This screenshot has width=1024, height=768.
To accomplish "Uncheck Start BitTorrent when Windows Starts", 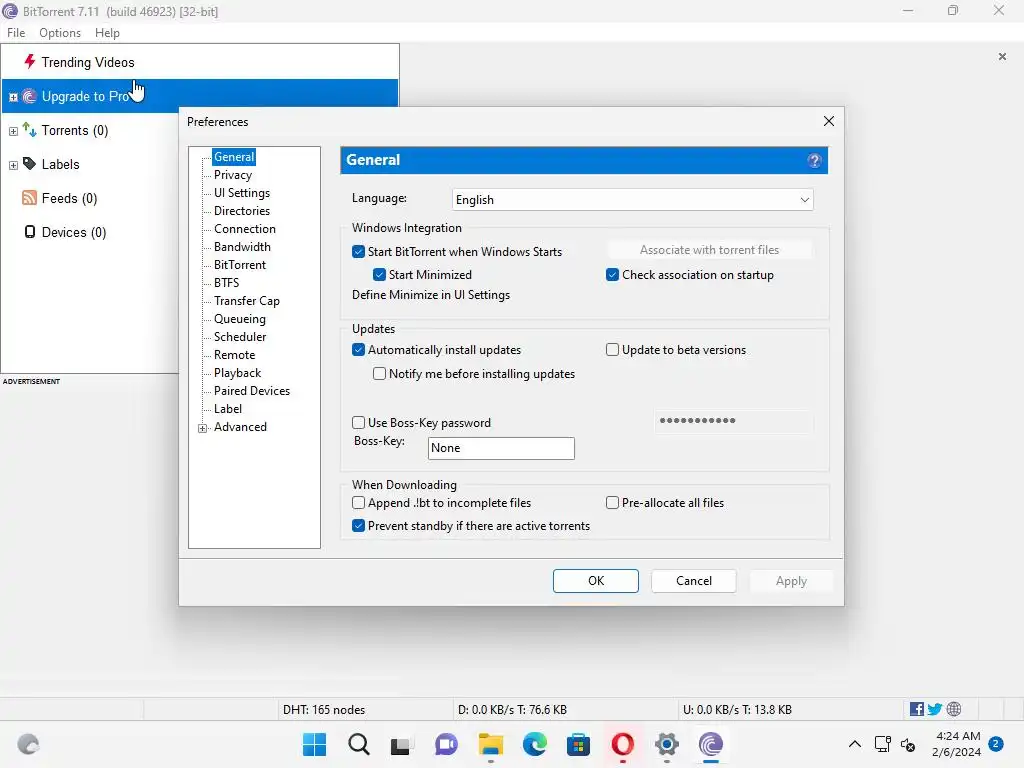I will [x=359, y=251].
